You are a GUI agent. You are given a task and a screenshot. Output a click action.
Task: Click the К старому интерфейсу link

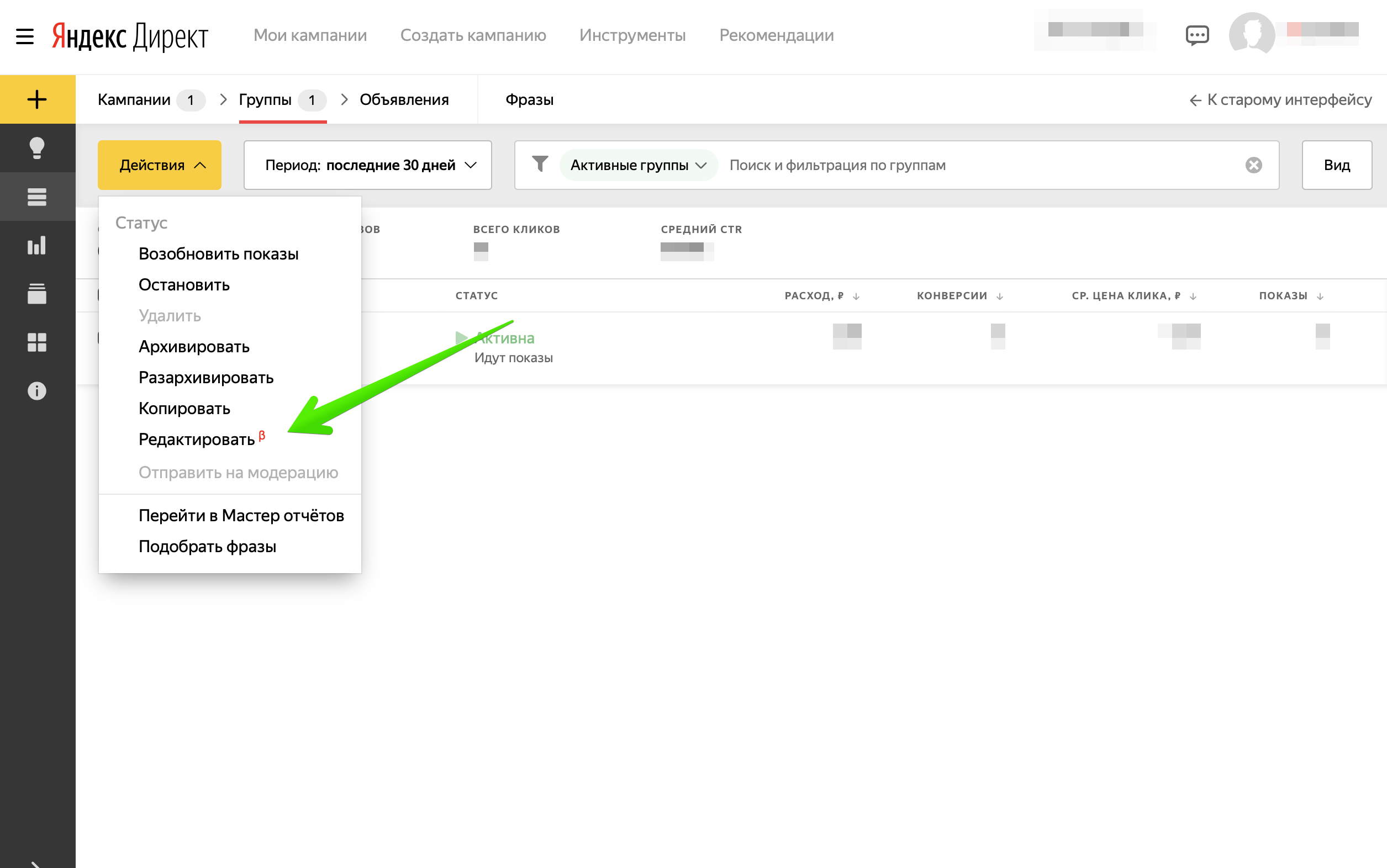coord(1280,100)
